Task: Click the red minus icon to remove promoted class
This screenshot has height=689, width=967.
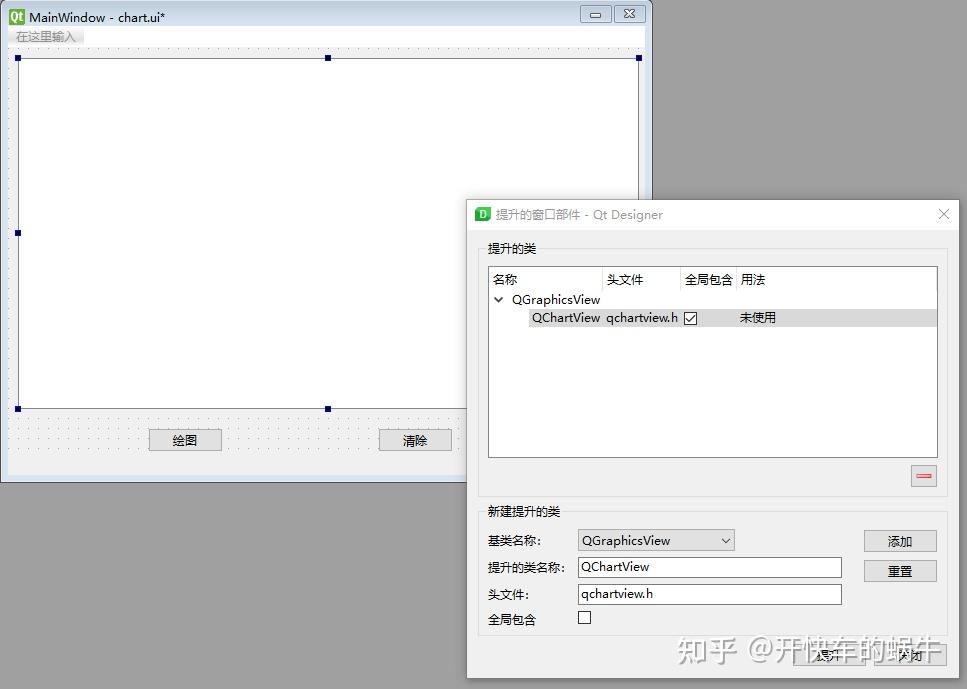Action: (922, 476)
